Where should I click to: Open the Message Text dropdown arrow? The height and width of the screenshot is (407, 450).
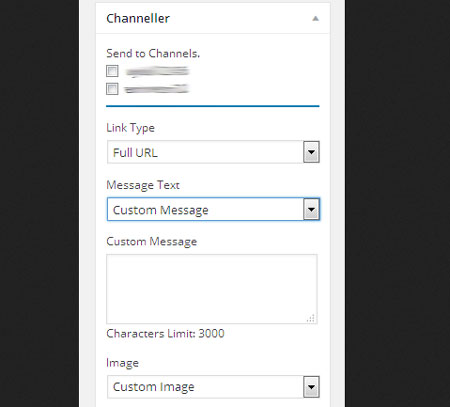click(311, 209)
